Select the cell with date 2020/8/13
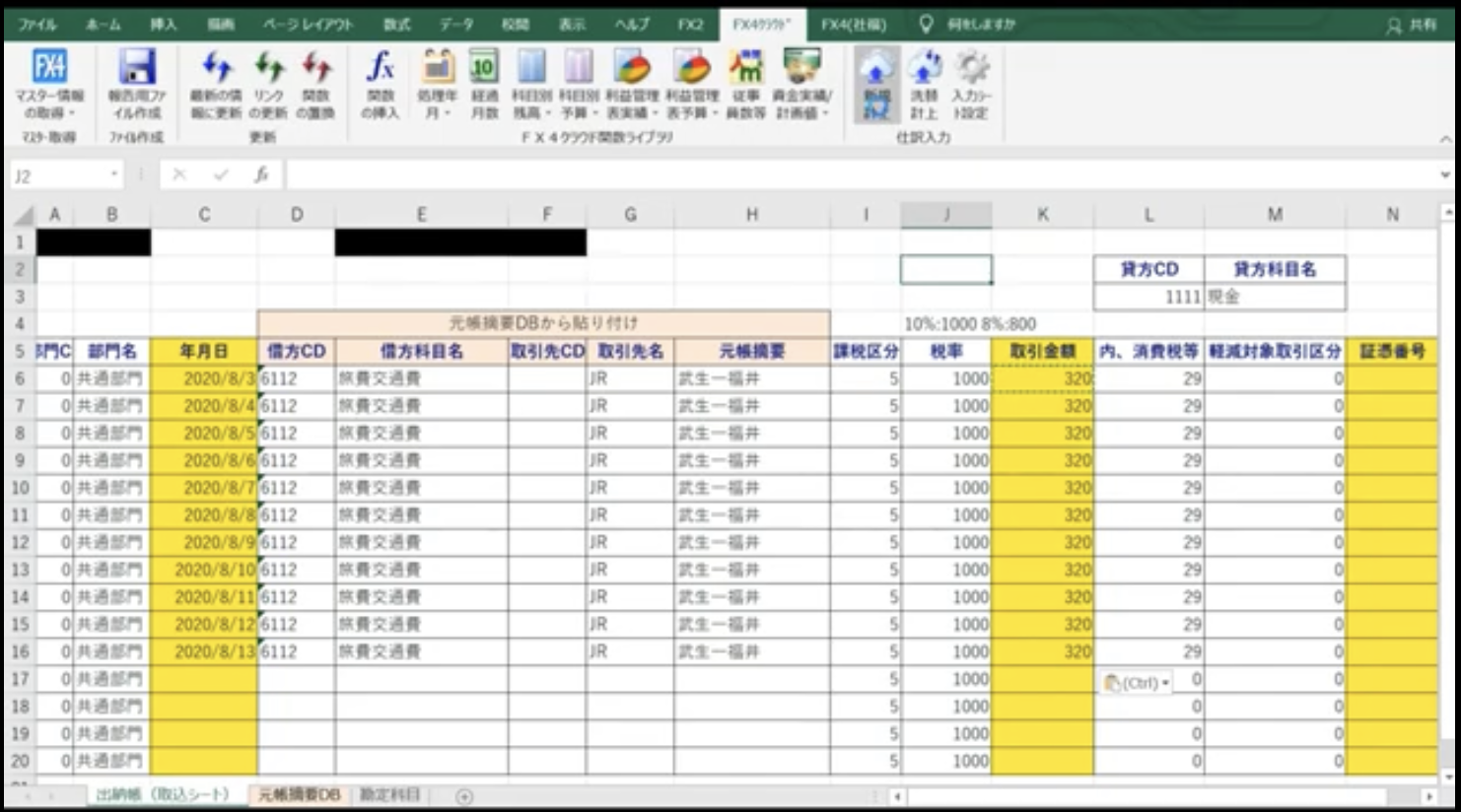 click(204, 651)
